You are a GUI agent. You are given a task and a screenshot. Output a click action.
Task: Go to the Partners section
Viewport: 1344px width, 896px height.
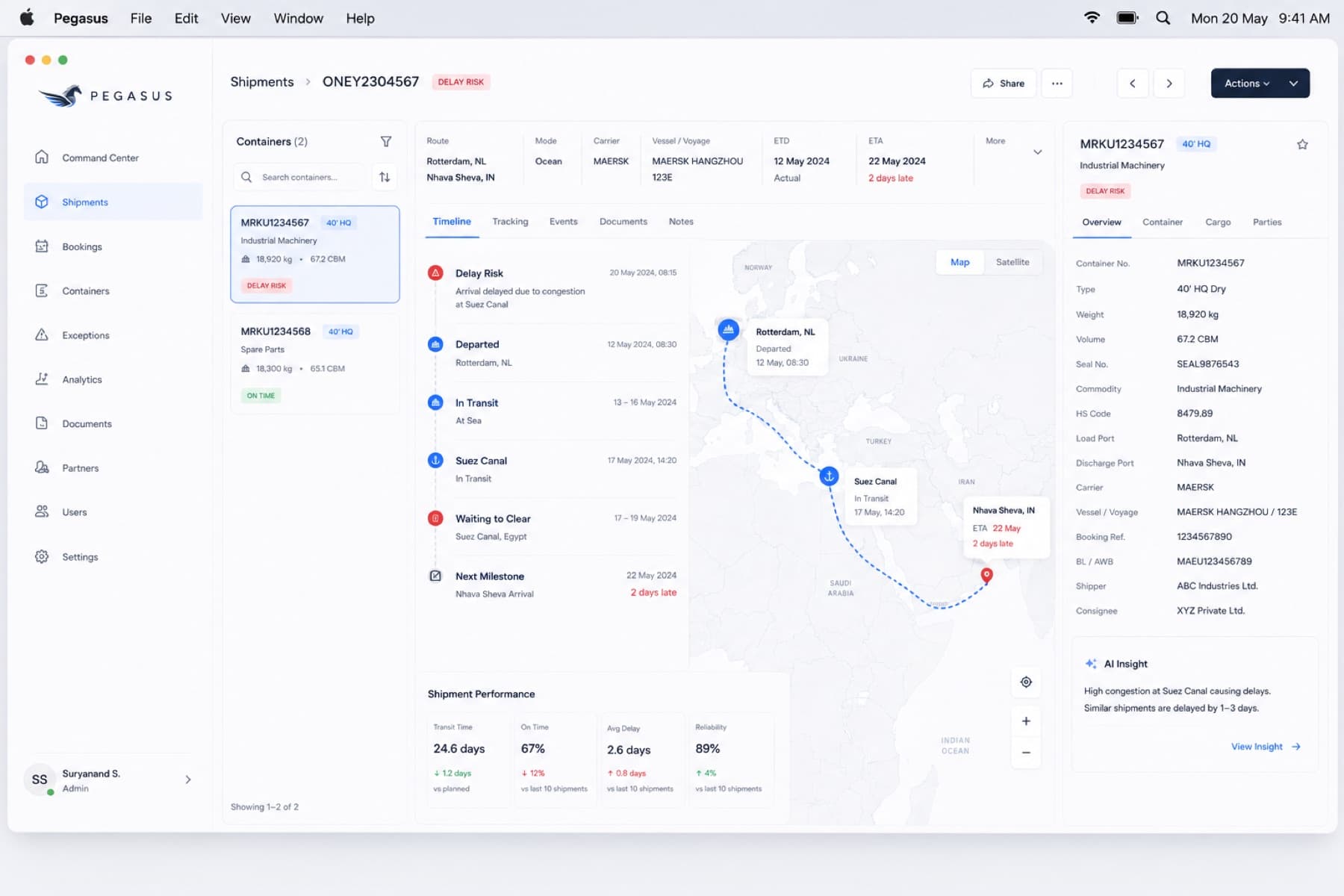click(x=112, y=468)
